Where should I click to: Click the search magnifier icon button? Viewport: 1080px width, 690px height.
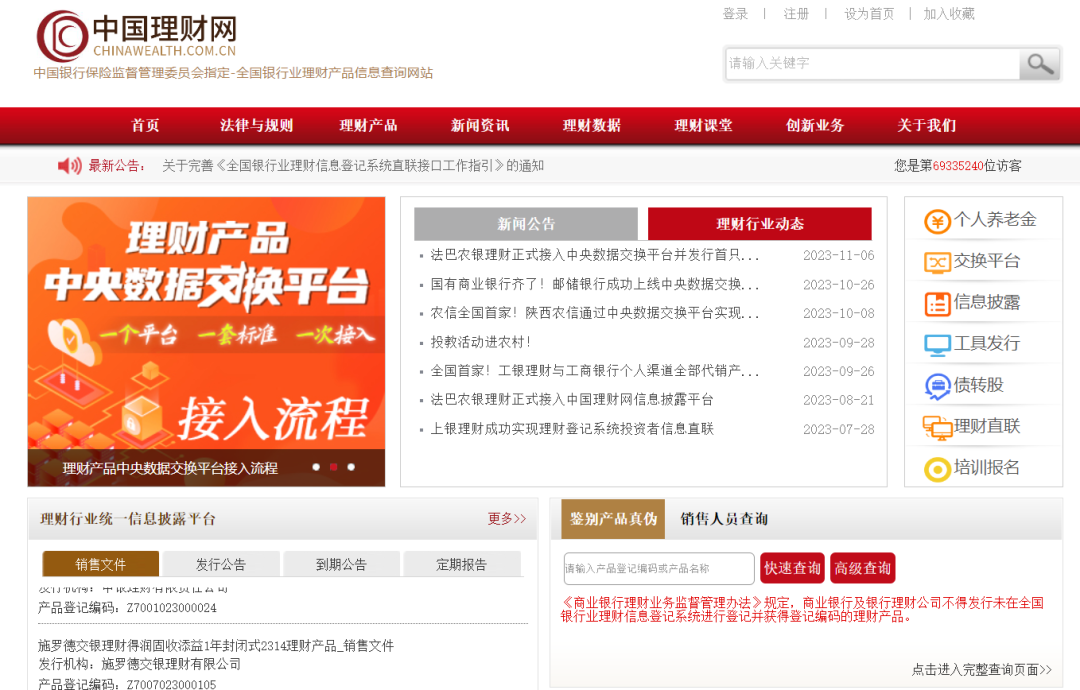[x=1039, y=64]
